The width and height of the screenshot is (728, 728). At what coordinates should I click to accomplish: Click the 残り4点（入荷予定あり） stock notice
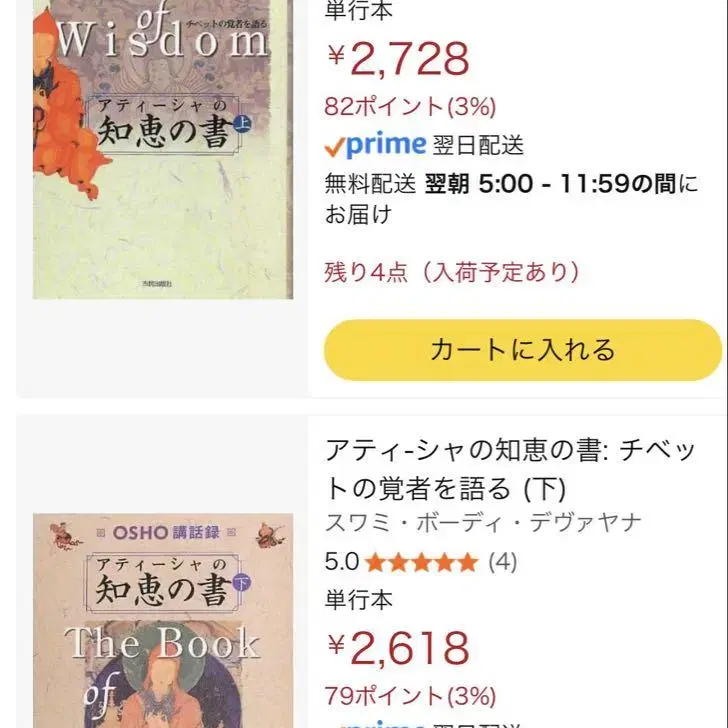coord(452,271)
